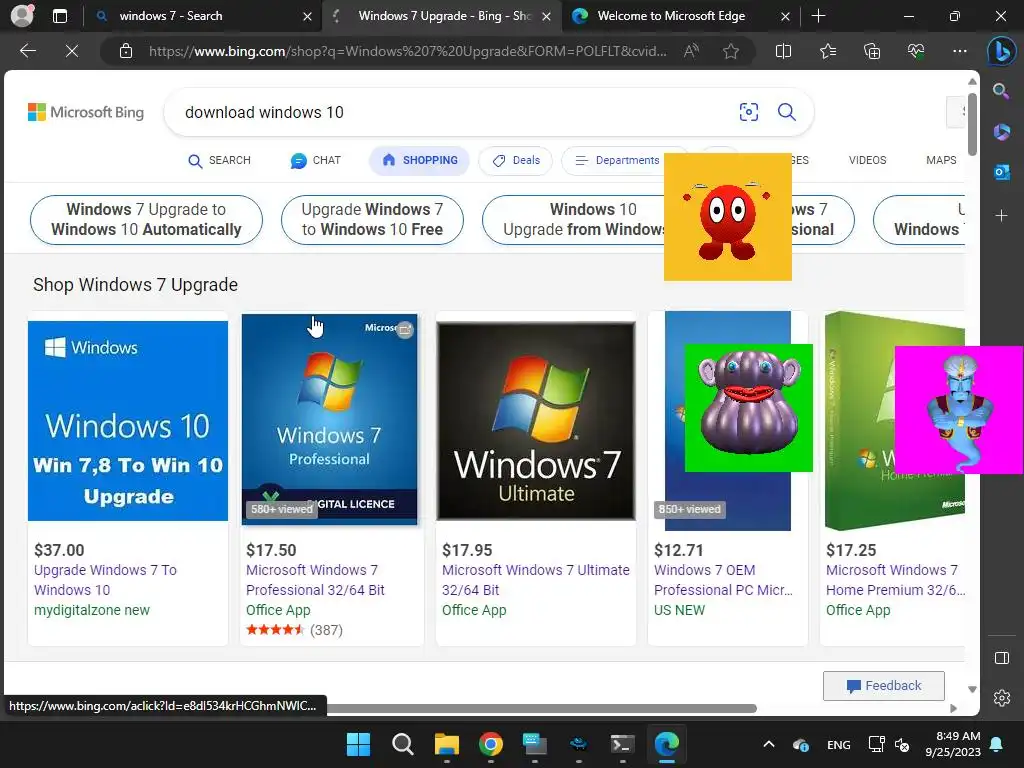Open Outlook in Edge sidebar
Viewport: 1024px width, 768px height.
[x=1001, y=172]
